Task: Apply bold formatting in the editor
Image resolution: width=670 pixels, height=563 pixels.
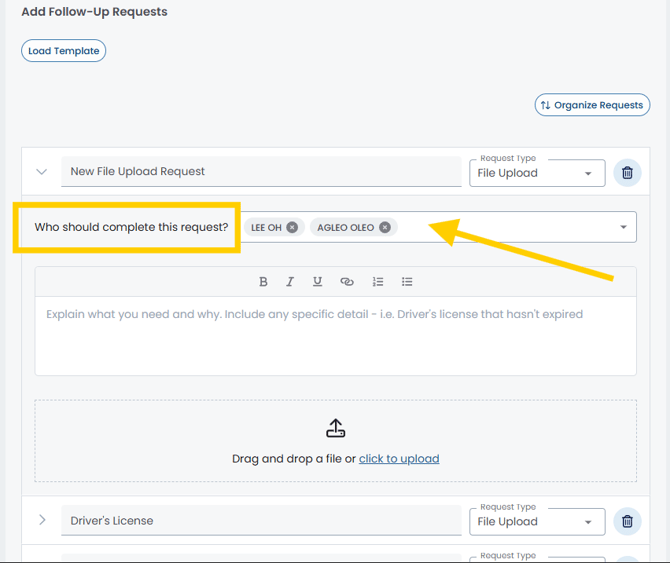Action: point(263,282)
